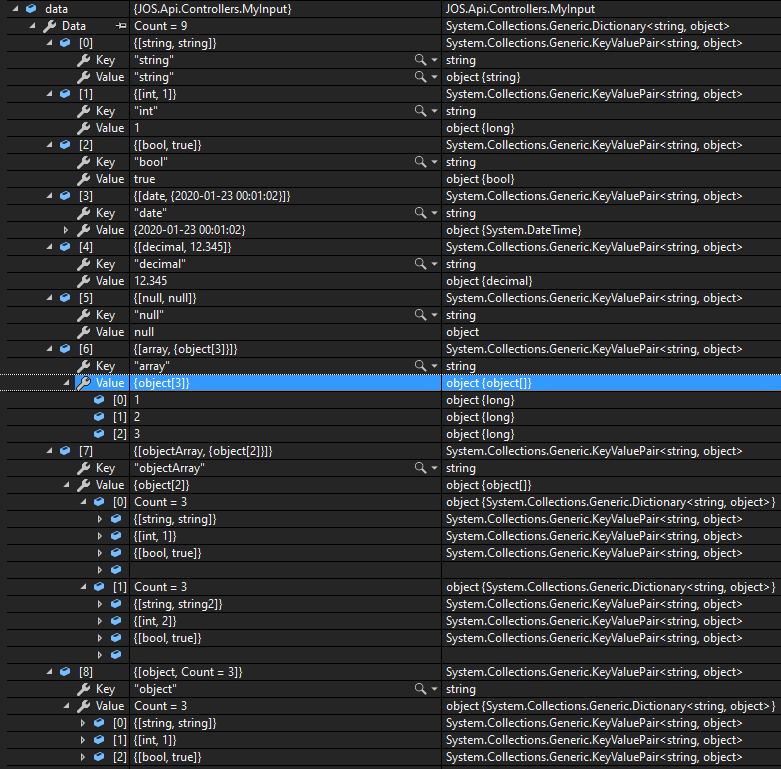
Task: Collapse the [6] array entry
Action: [49, 349]
